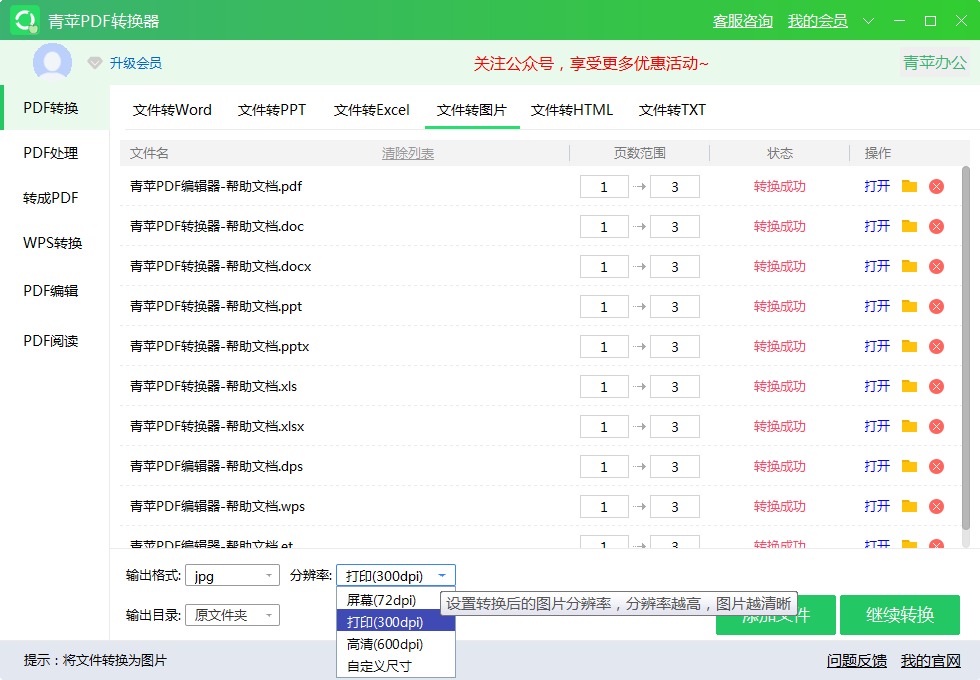Click the user avatar icon
Screen dimensions: 980x680
52,62
